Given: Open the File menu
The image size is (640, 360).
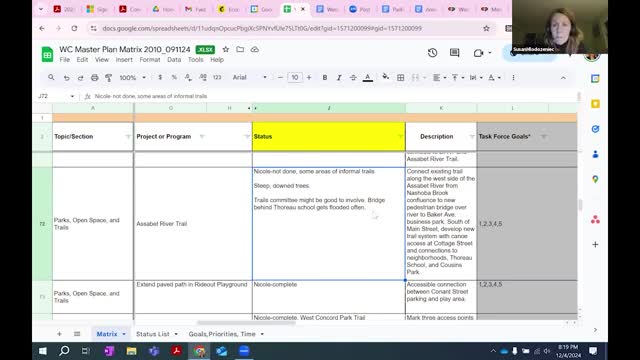Looking at the screenshot, I should [64, 60].
